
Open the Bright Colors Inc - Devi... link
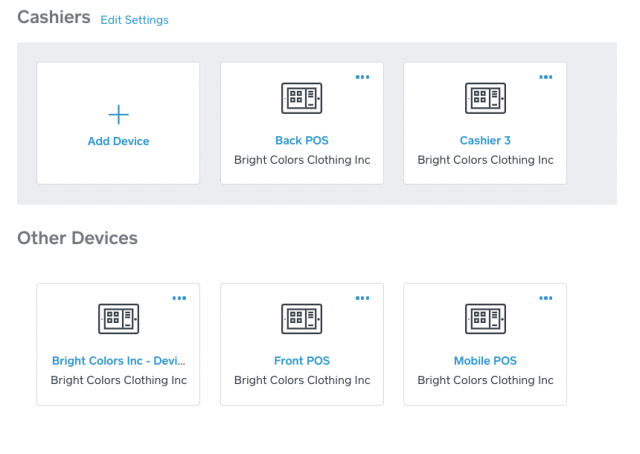point(118,361)
